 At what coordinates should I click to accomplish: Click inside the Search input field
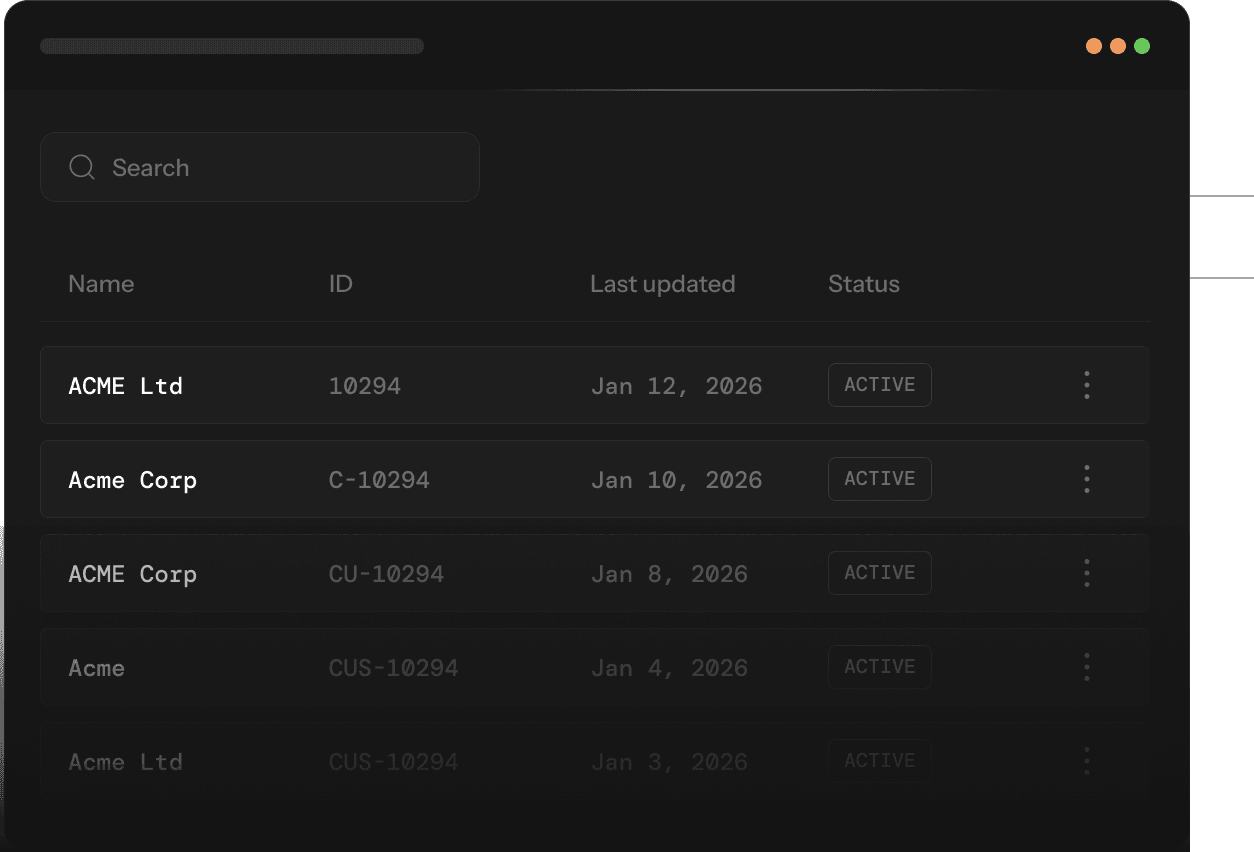pyautogui.click(x=280, y=167)
